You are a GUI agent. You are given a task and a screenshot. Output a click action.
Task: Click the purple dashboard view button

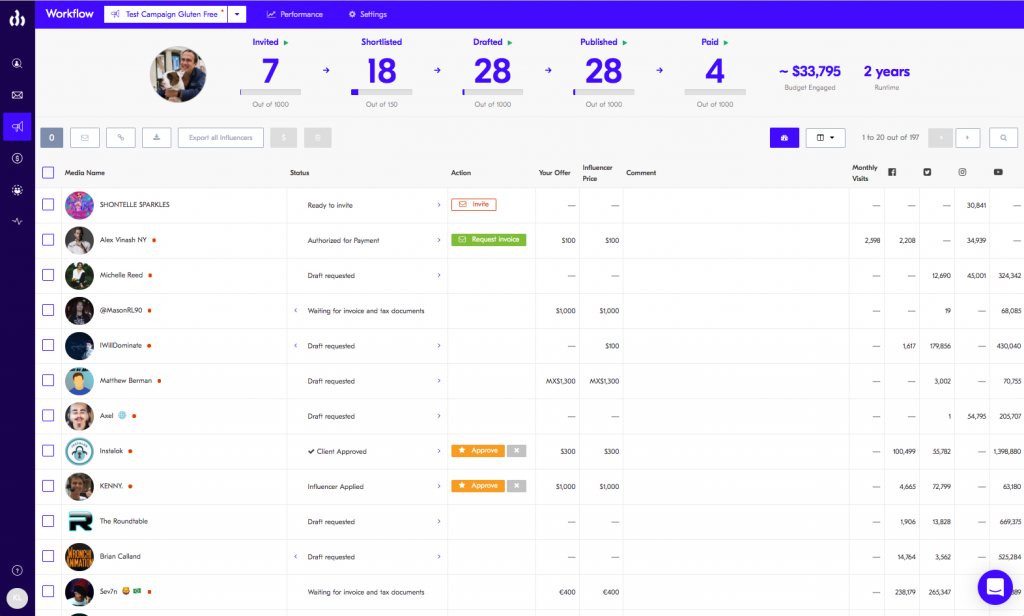tap(784, 138)
